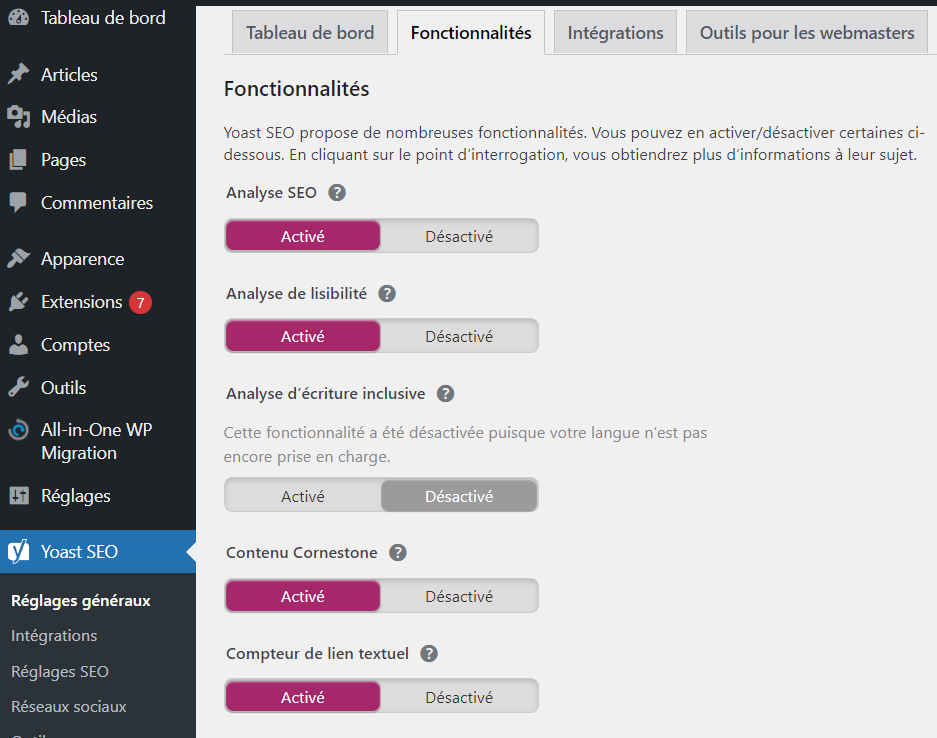Click the Extensions updates badge showing 7

point(140,302)
